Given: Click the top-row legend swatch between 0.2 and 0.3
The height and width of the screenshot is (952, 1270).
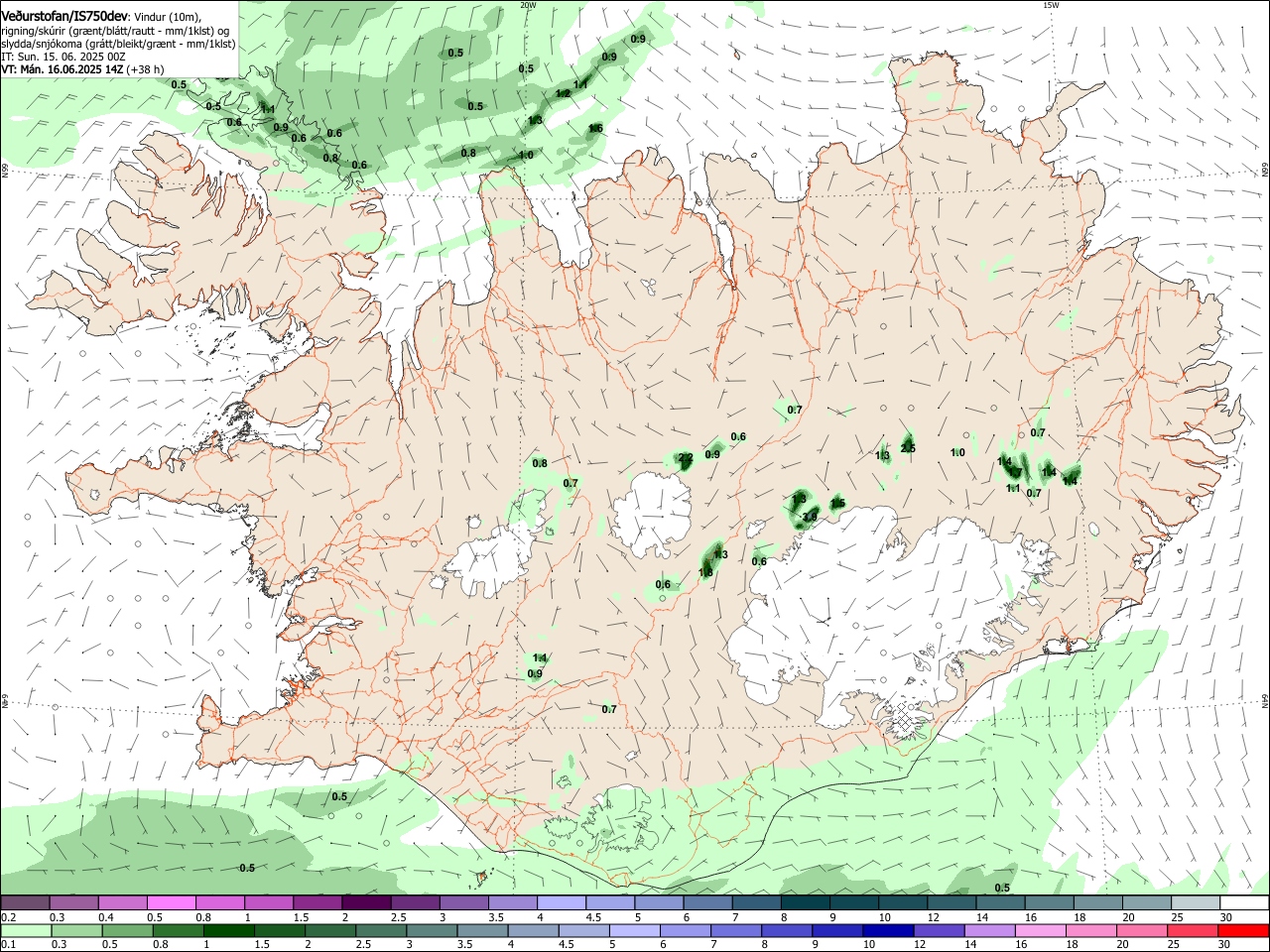Looking at the screenshot, I should [26, 902].
